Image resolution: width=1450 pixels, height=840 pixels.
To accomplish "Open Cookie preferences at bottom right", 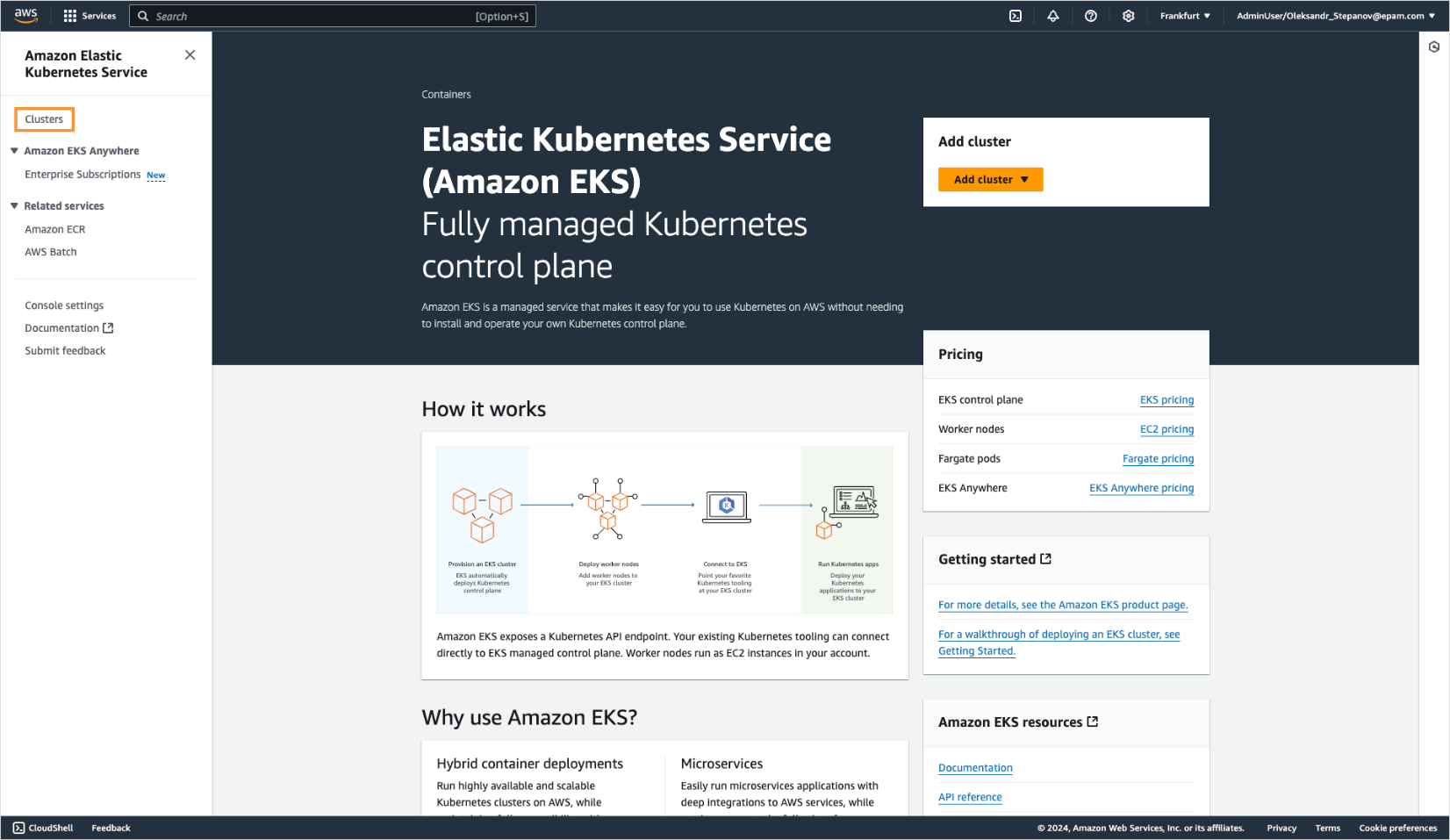I will click(1397, 828).
